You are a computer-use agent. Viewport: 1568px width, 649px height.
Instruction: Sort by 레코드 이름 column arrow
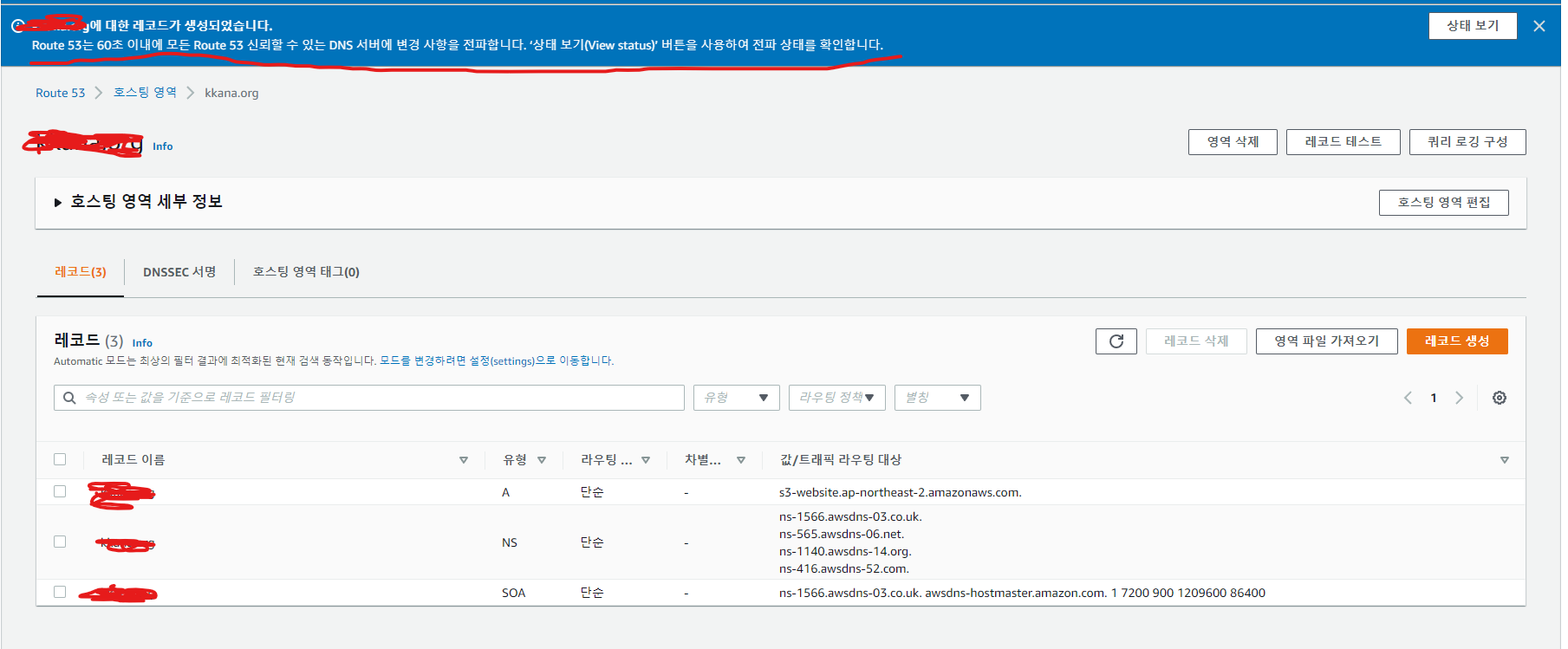click(464, 460)
